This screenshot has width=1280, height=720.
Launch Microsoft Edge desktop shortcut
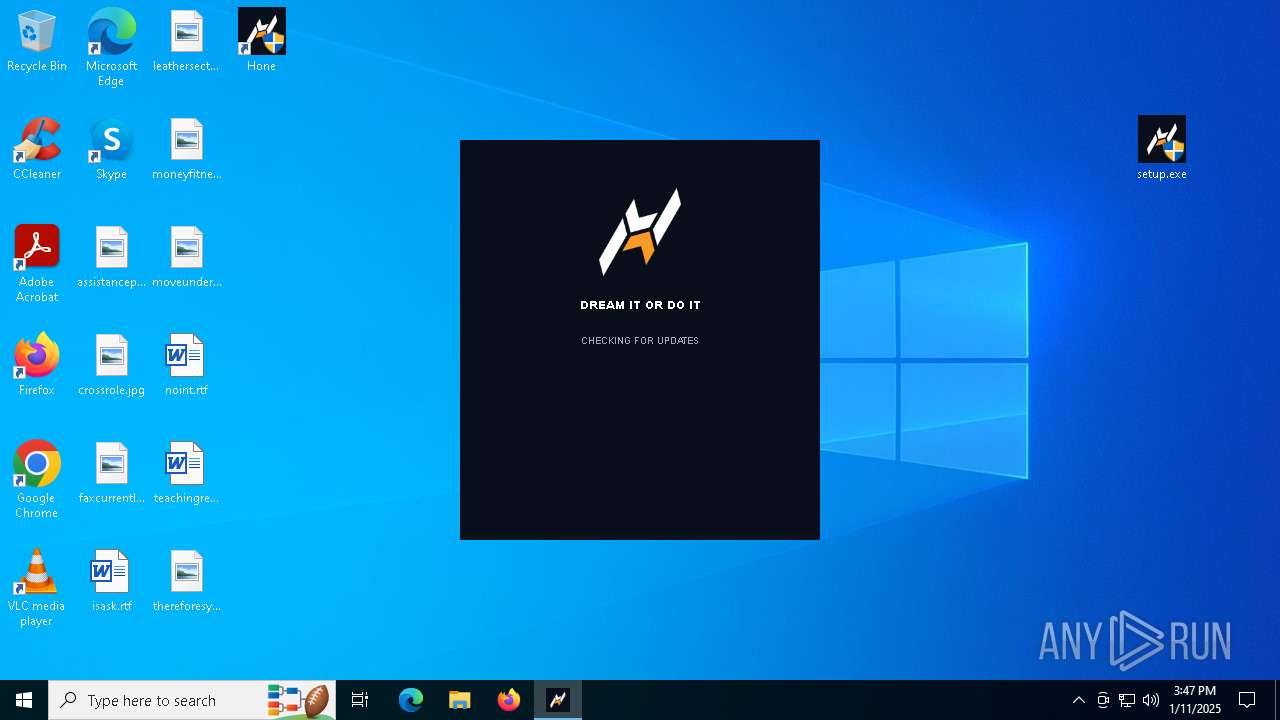[x=111, y=48]
